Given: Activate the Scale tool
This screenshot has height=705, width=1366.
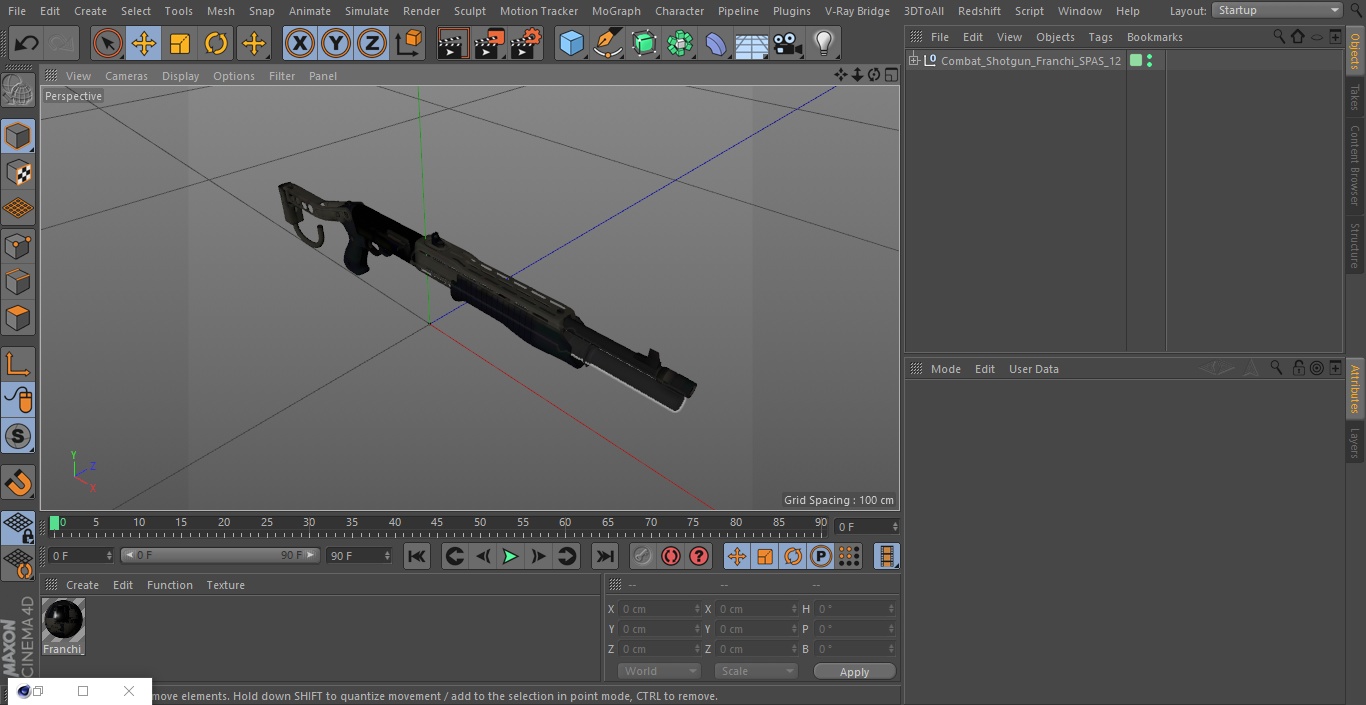Looking at the screenshot, I should 180,44.
